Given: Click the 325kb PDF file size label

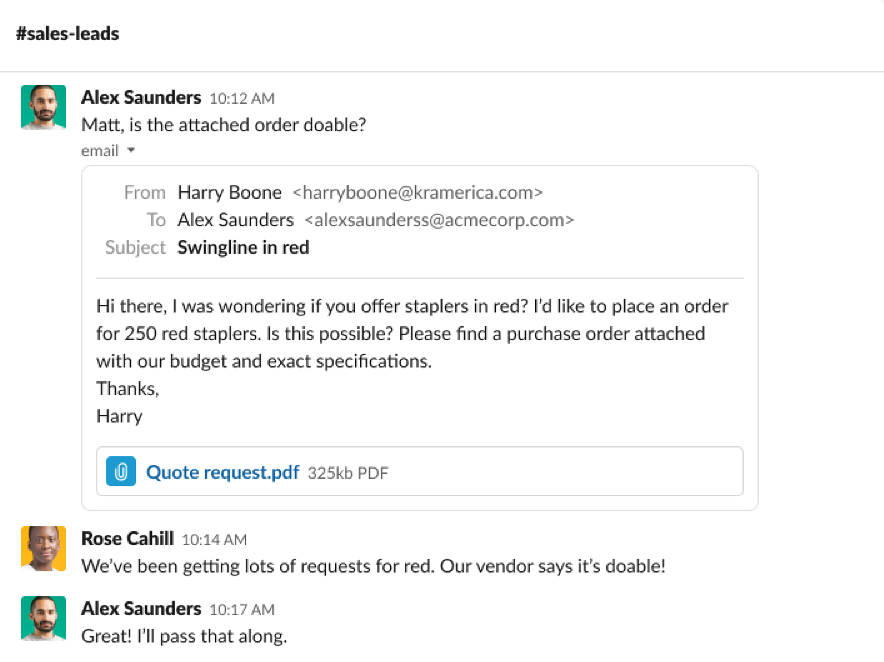Looking at the screenshot, I should 347,473.
